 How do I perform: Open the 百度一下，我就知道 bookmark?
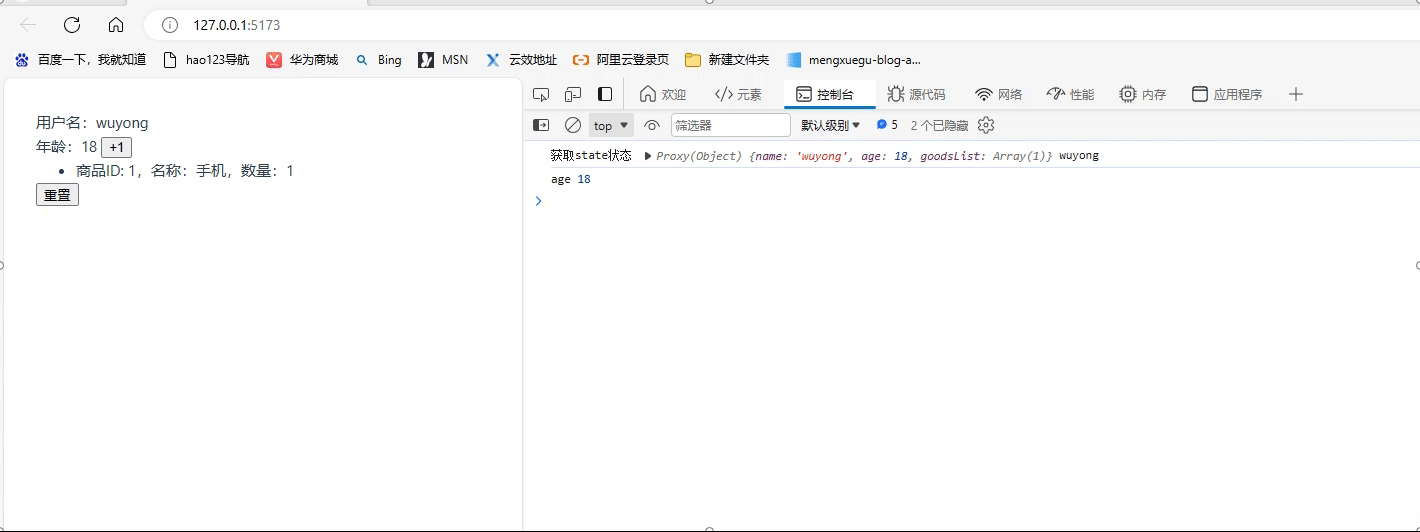coord(80,60)
